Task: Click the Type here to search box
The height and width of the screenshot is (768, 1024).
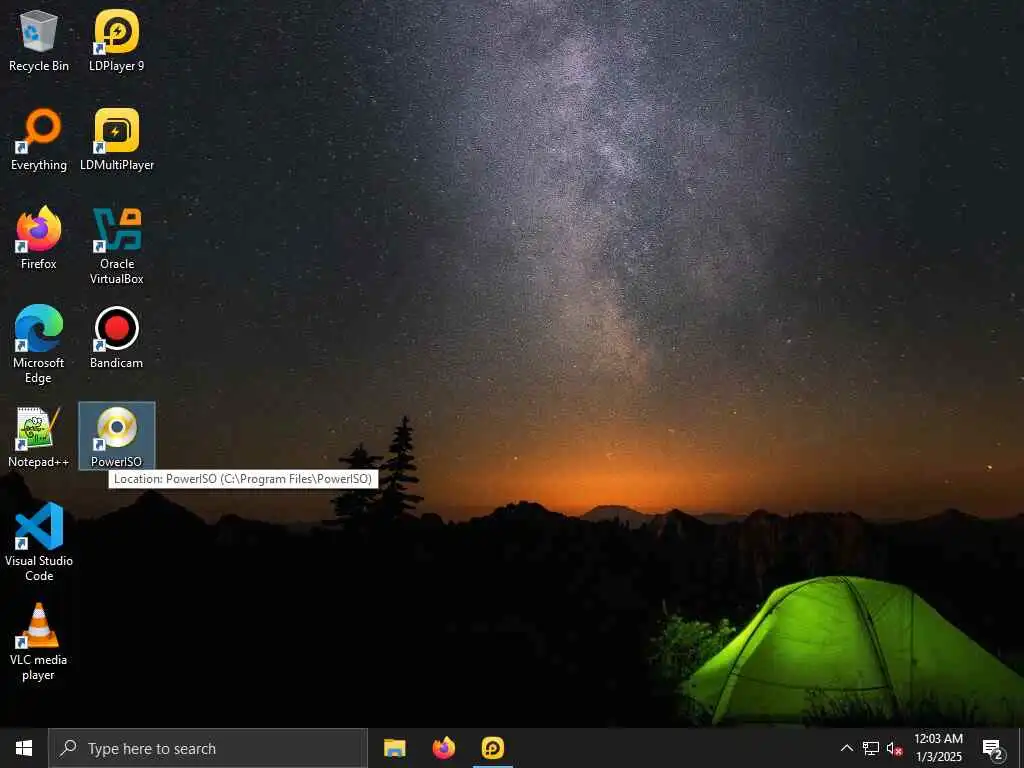Action: point(208,748)
